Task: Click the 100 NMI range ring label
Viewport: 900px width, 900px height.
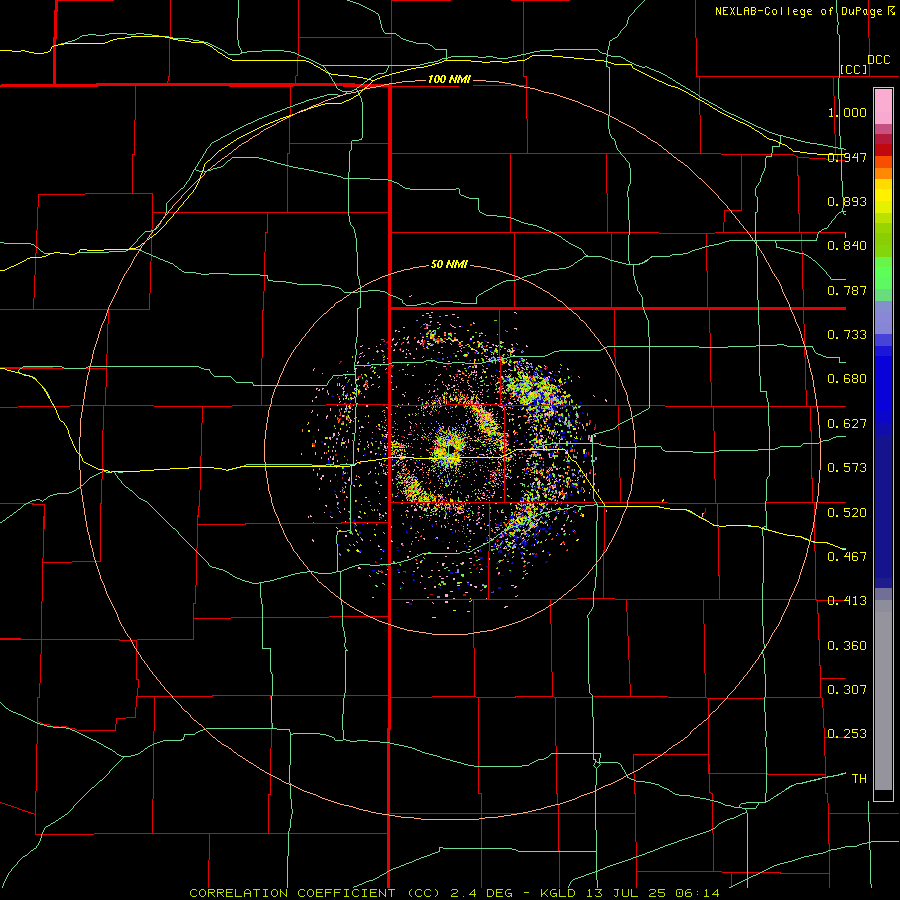Action: (x=449, y=79)
